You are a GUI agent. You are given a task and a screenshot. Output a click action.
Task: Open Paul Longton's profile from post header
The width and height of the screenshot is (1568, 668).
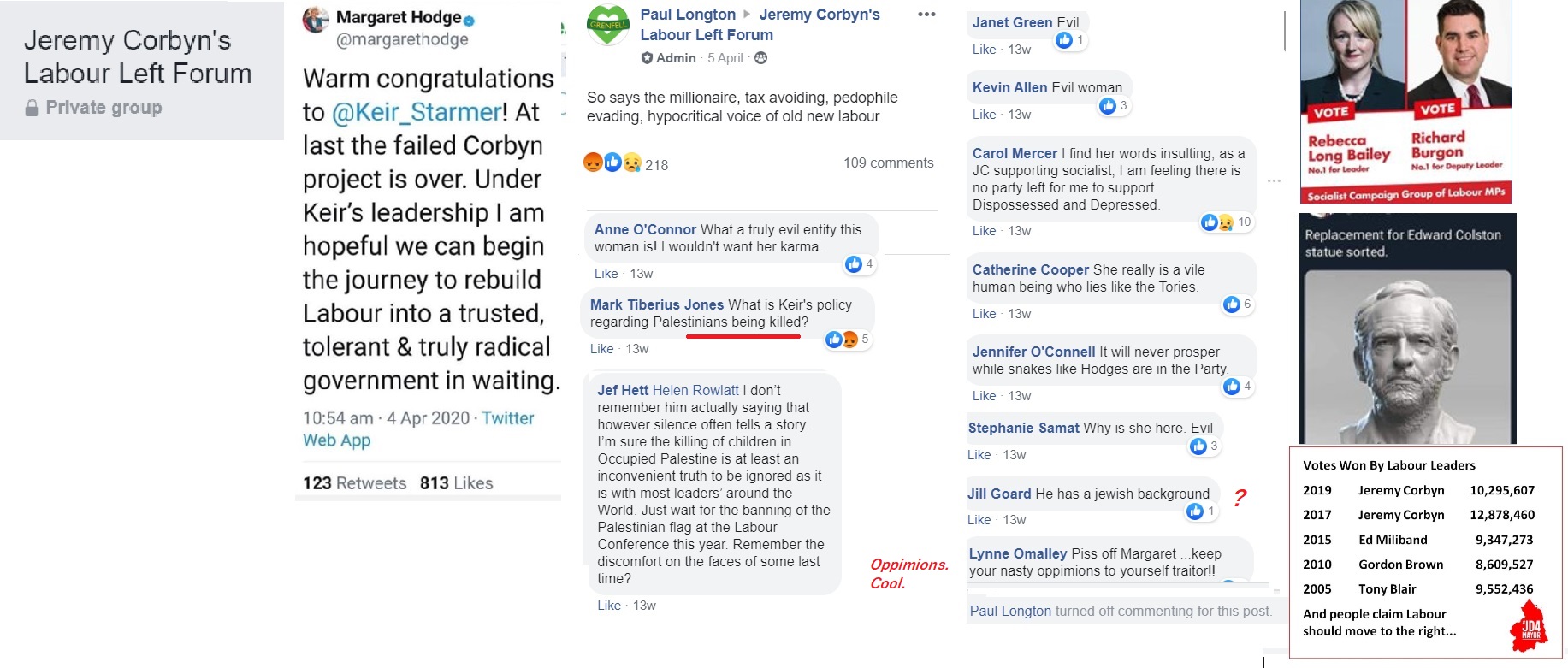click(688, 15)
